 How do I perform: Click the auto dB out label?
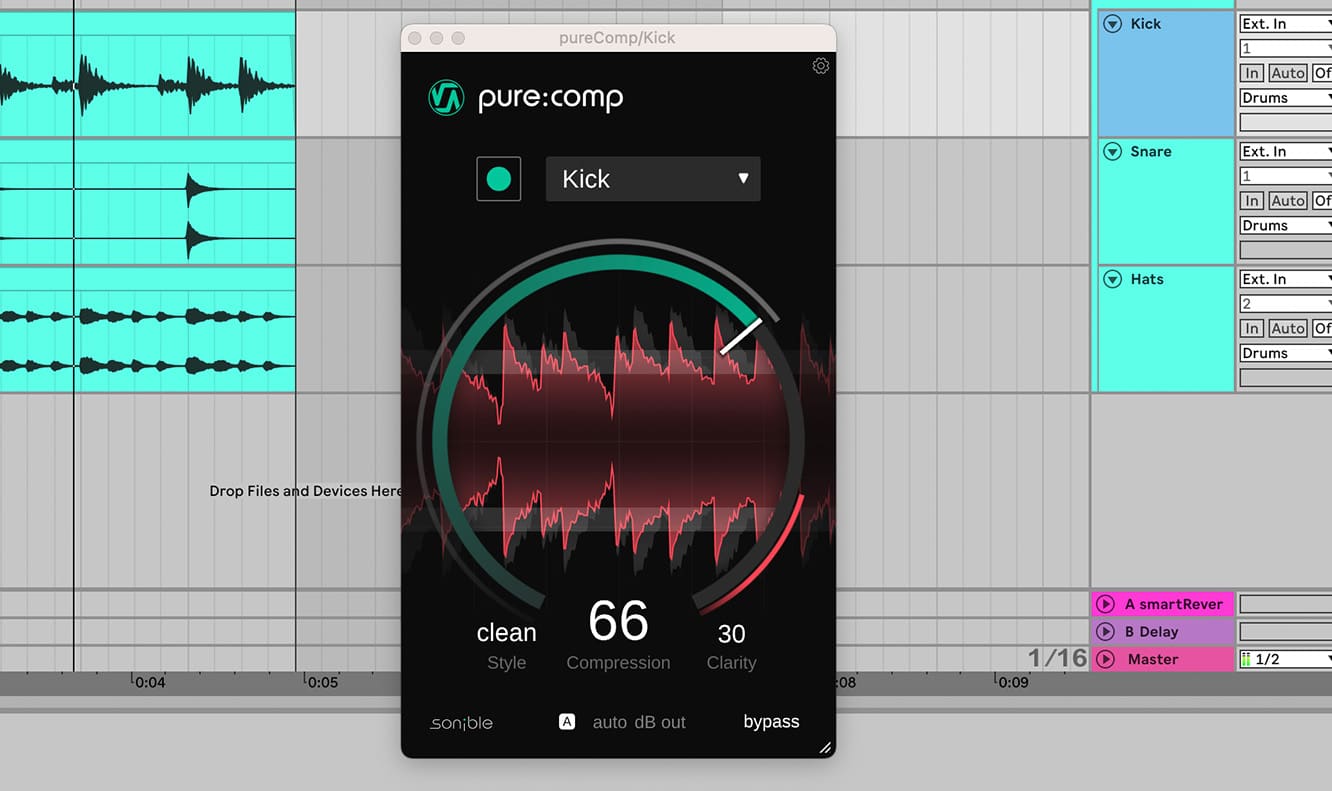[x=639, y=722]
